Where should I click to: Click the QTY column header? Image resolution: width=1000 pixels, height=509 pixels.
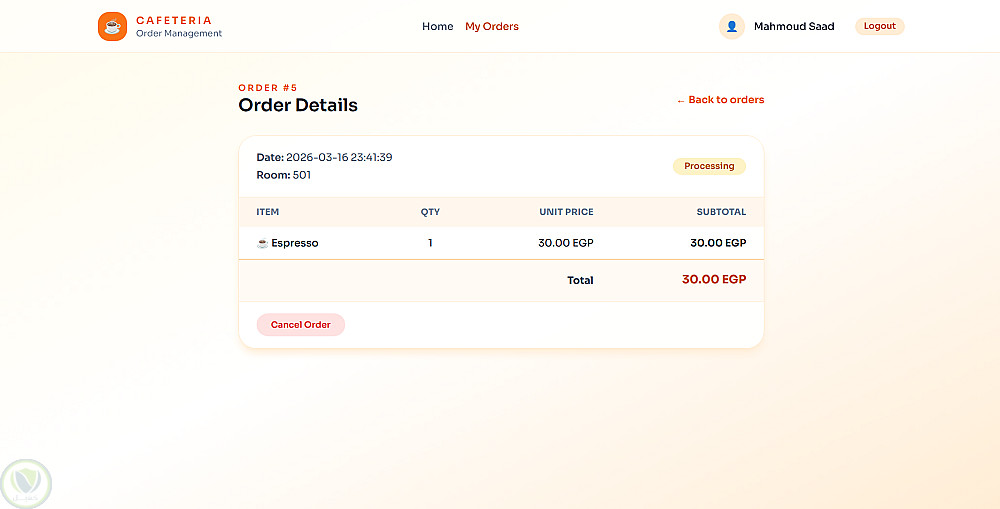[430, 212]
